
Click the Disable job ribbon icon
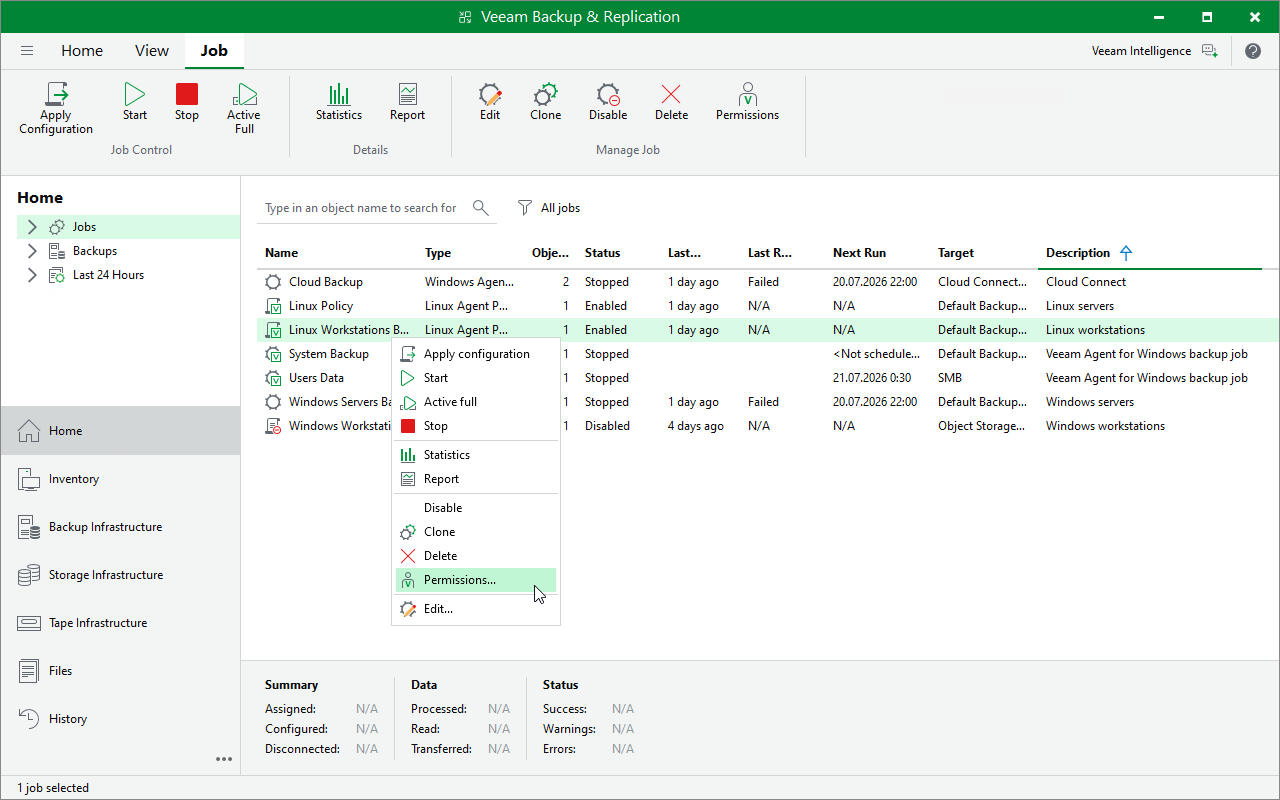tap(608, 95)
